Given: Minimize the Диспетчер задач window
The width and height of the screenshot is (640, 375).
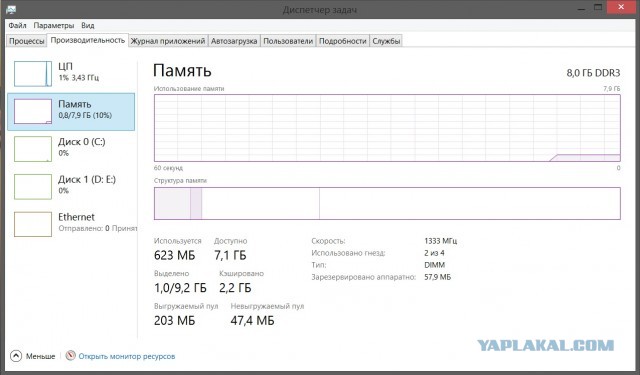Looking at the screenshot, I should click(x=581, y=9).
